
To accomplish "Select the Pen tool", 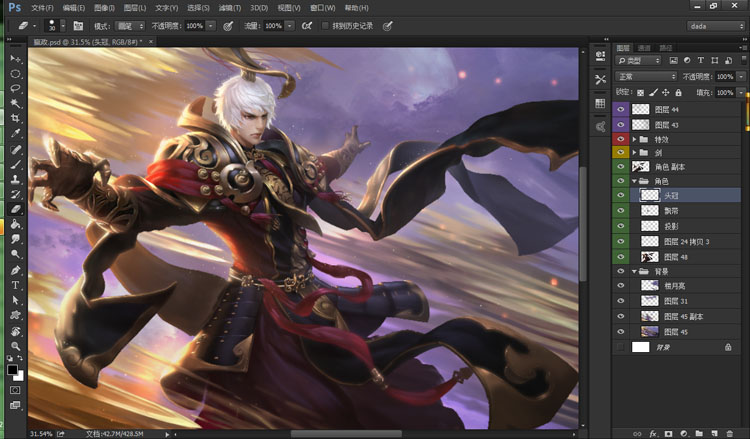I will point(15,270).
